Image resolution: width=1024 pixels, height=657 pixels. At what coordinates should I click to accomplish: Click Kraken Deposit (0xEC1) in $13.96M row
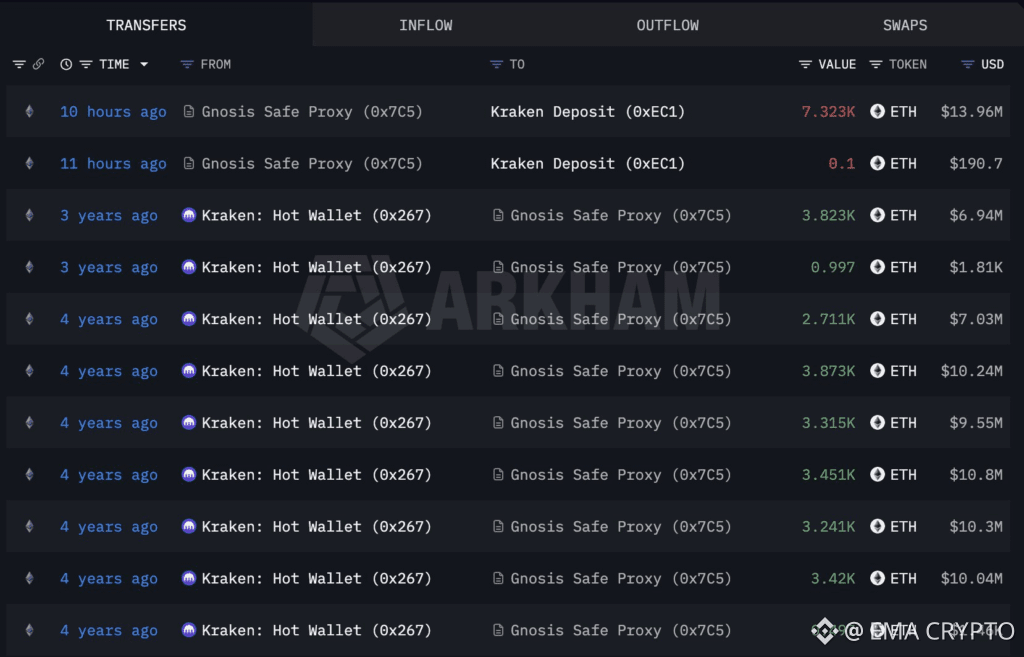coord(588,112)
